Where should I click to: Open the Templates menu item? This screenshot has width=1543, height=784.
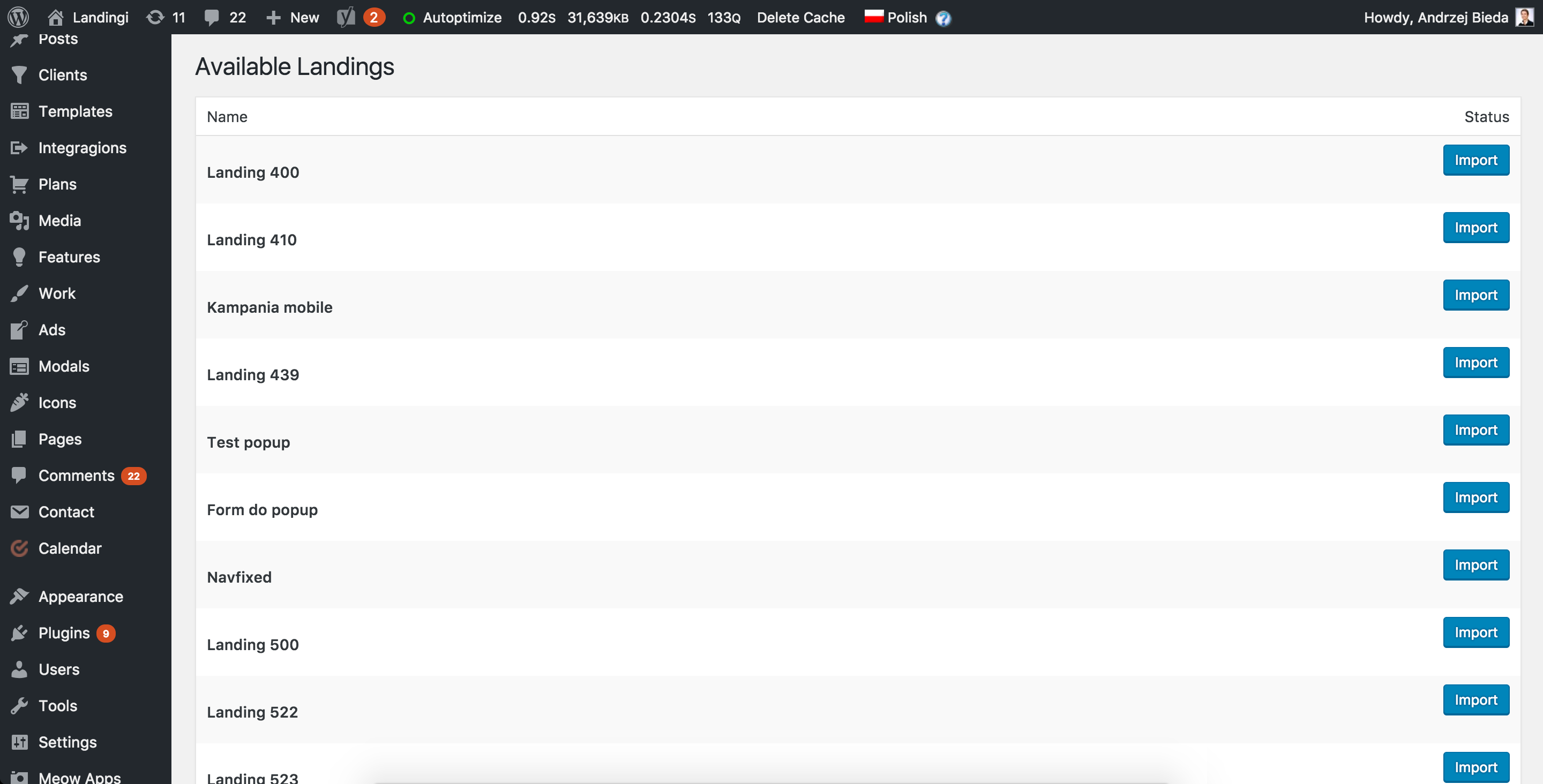click(75, 110)
